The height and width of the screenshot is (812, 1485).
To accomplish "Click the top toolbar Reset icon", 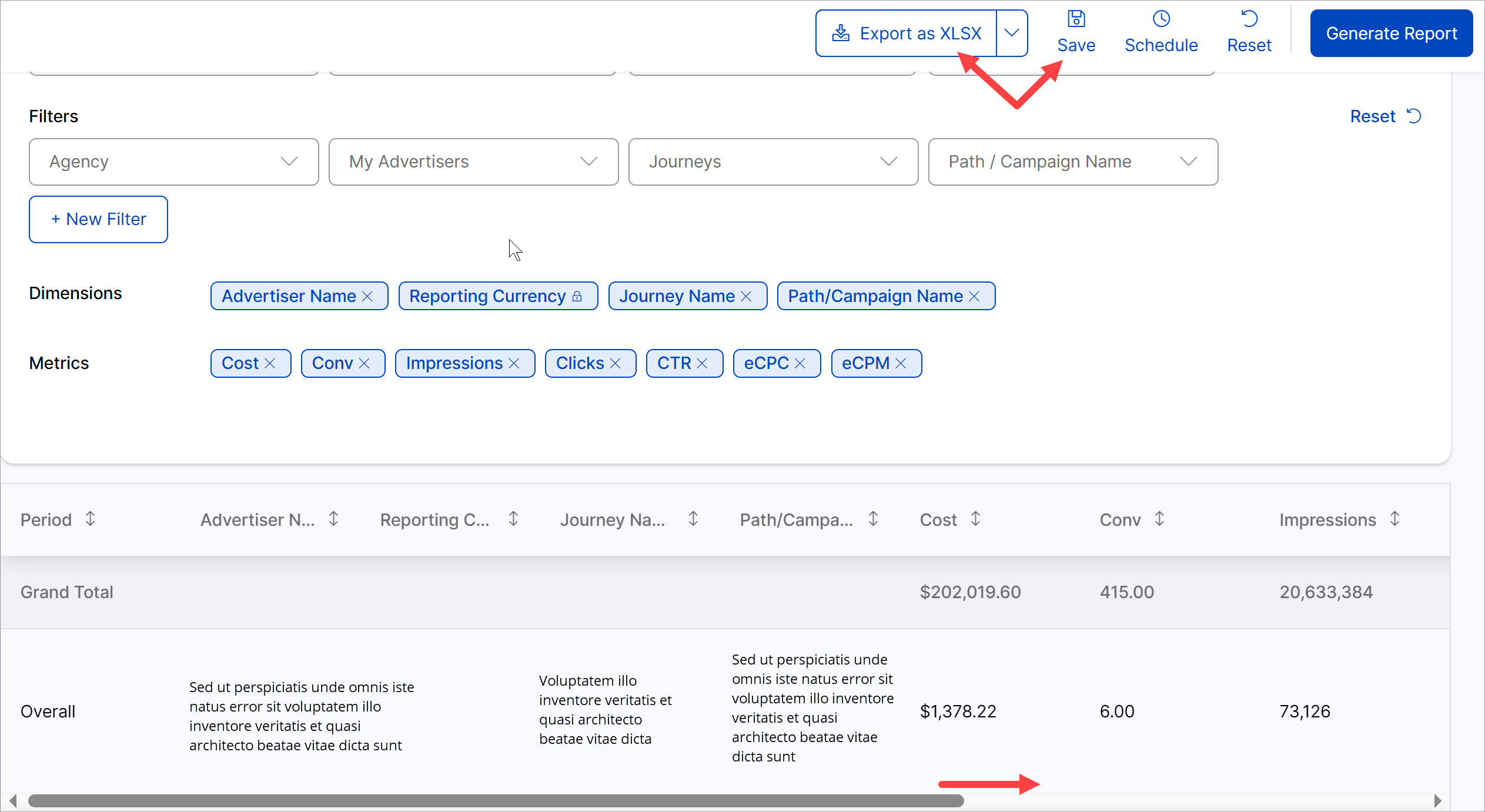I will [x=1249, y=19].
